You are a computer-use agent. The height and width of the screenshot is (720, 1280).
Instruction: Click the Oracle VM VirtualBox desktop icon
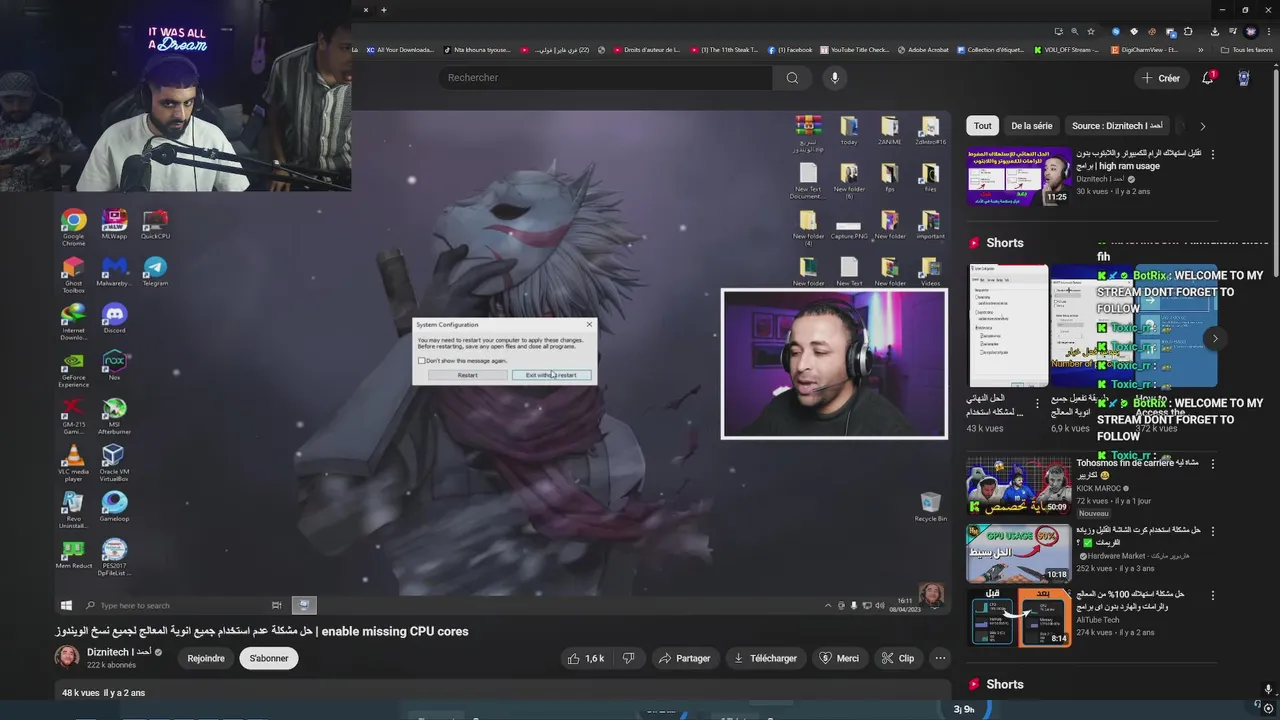pos(114,464)
